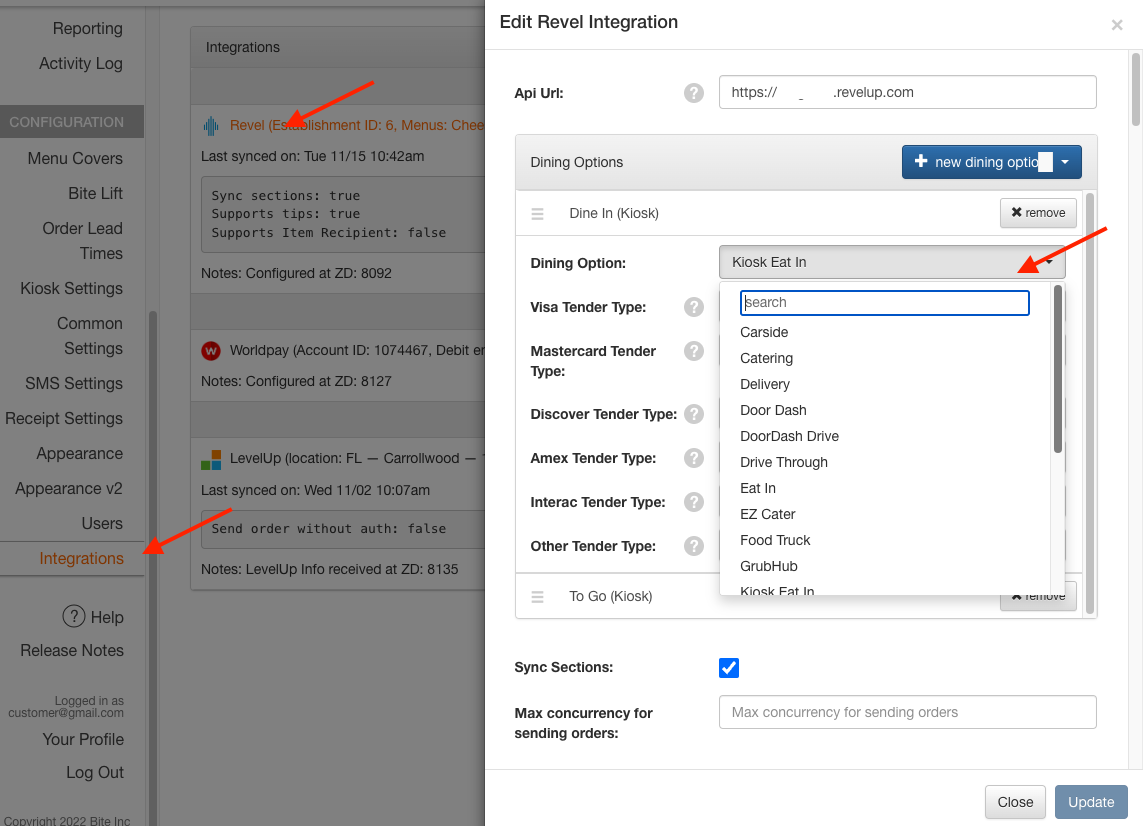Image resolution: width=1143 pixels, height=826 pixels.
Task: Click the Visa Tender Type help icon
Action: pyautogui.click(x=693, y=307)
